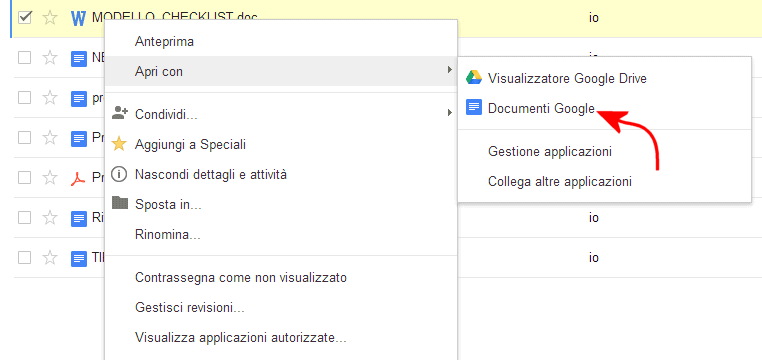Star the file starting with lowercase 'pr'
Viewport: 762px width, 360px height.
(50, 98)
